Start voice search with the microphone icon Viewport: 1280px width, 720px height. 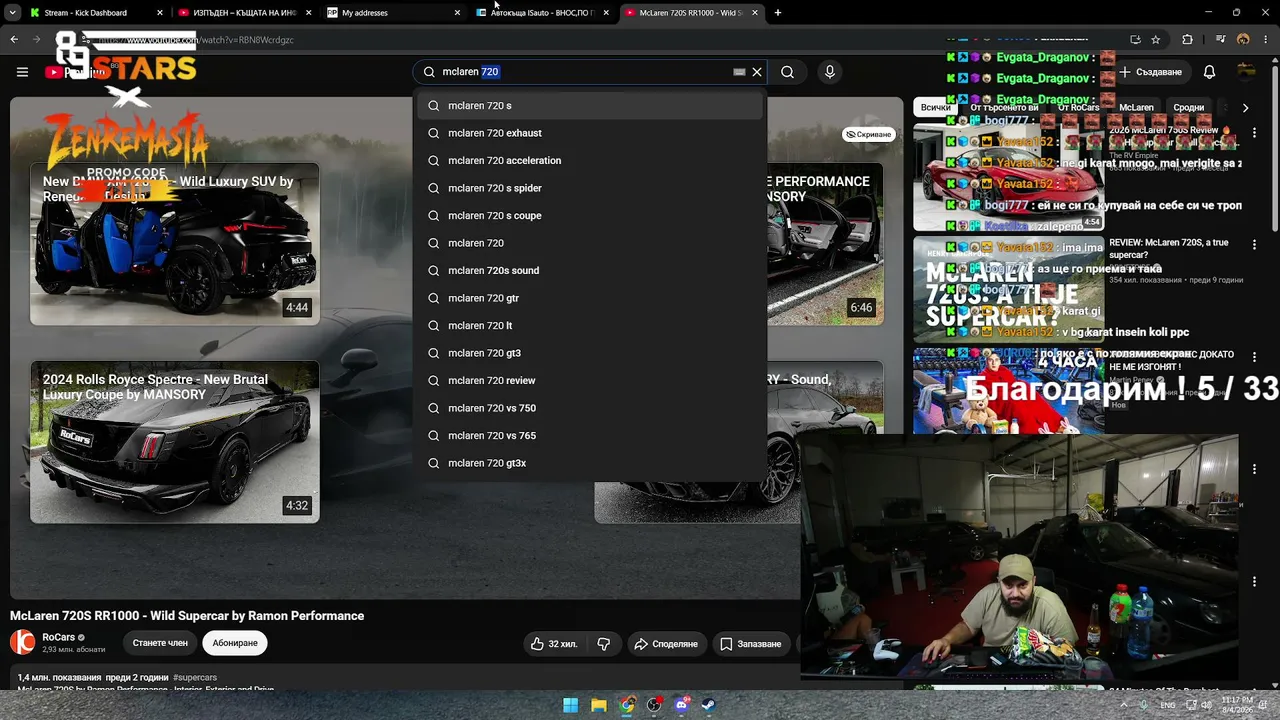pyautogui.click(x=829, y=72)
